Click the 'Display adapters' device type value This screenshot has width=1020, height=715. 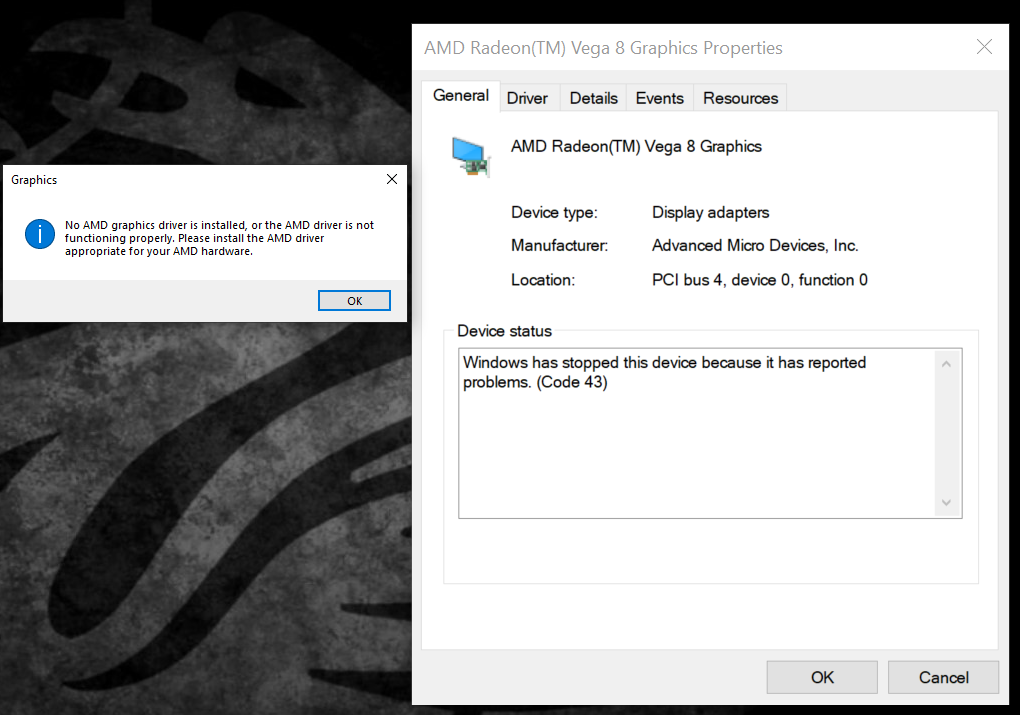[710, 213]
